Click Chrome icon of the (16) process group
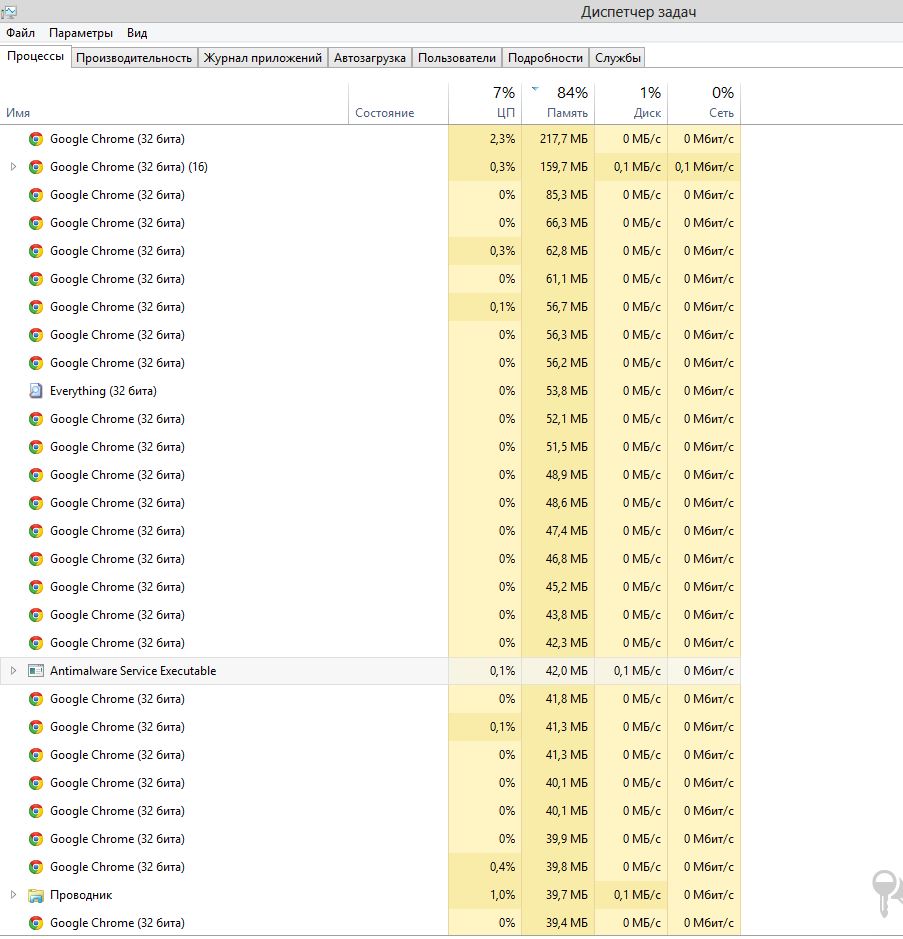 36,167
